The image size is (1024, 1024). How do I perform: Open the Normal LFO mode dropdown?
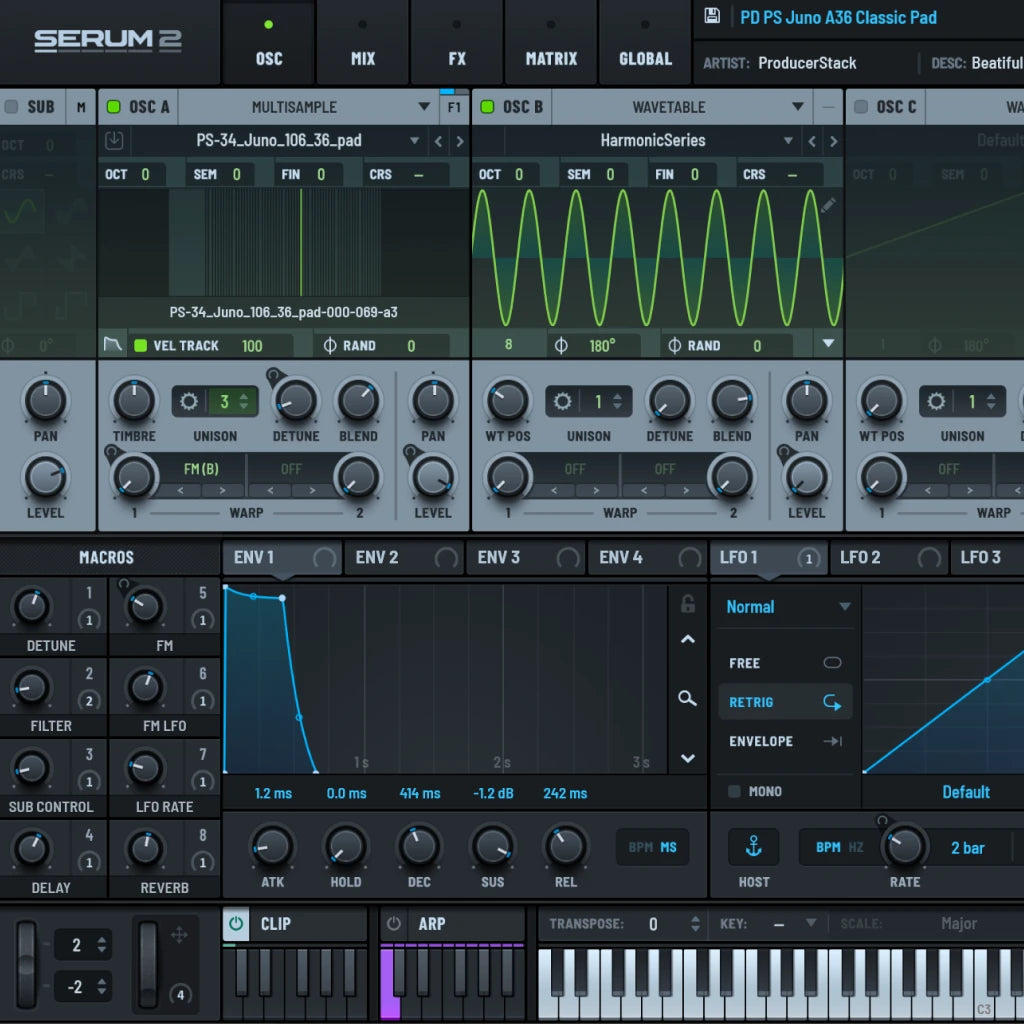point(785,606)
